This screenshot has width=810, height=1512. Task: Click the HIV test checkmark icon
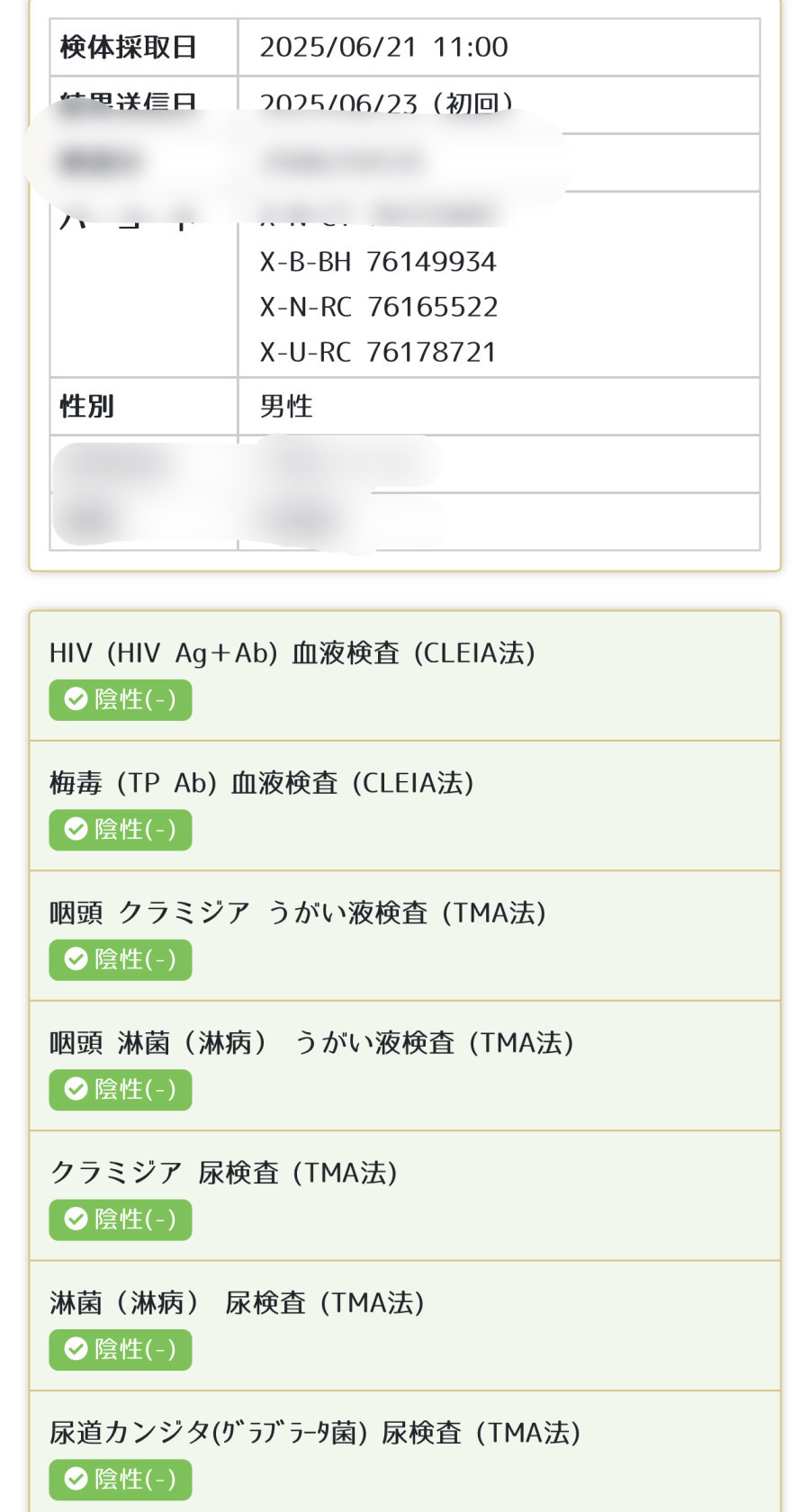(76, 699)
